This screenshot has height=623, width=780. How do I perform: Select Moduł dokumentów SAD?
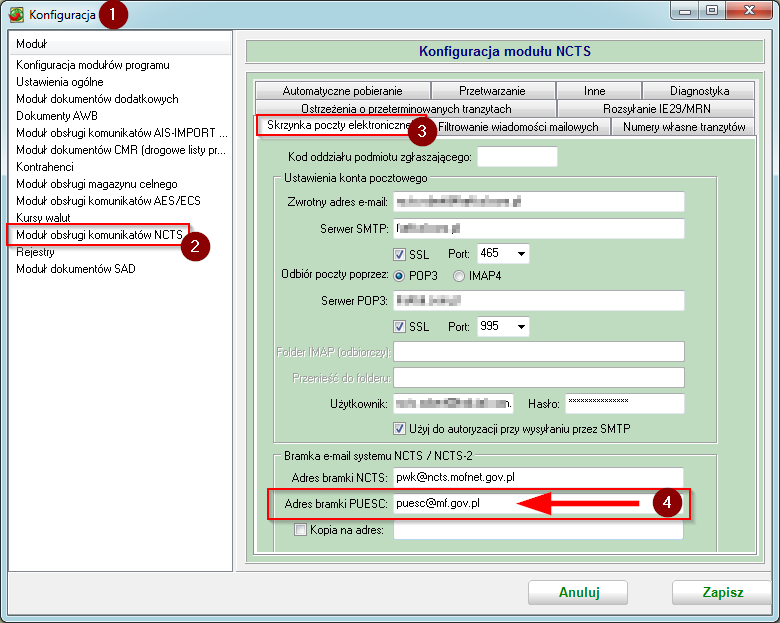(76, 269)
